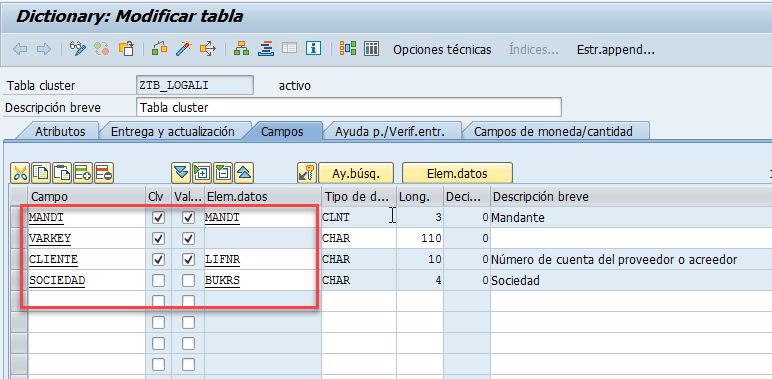Go to Campos de moneda/cantidad tab
This screenshot has height=379, width=772.
tap(553, 131)
